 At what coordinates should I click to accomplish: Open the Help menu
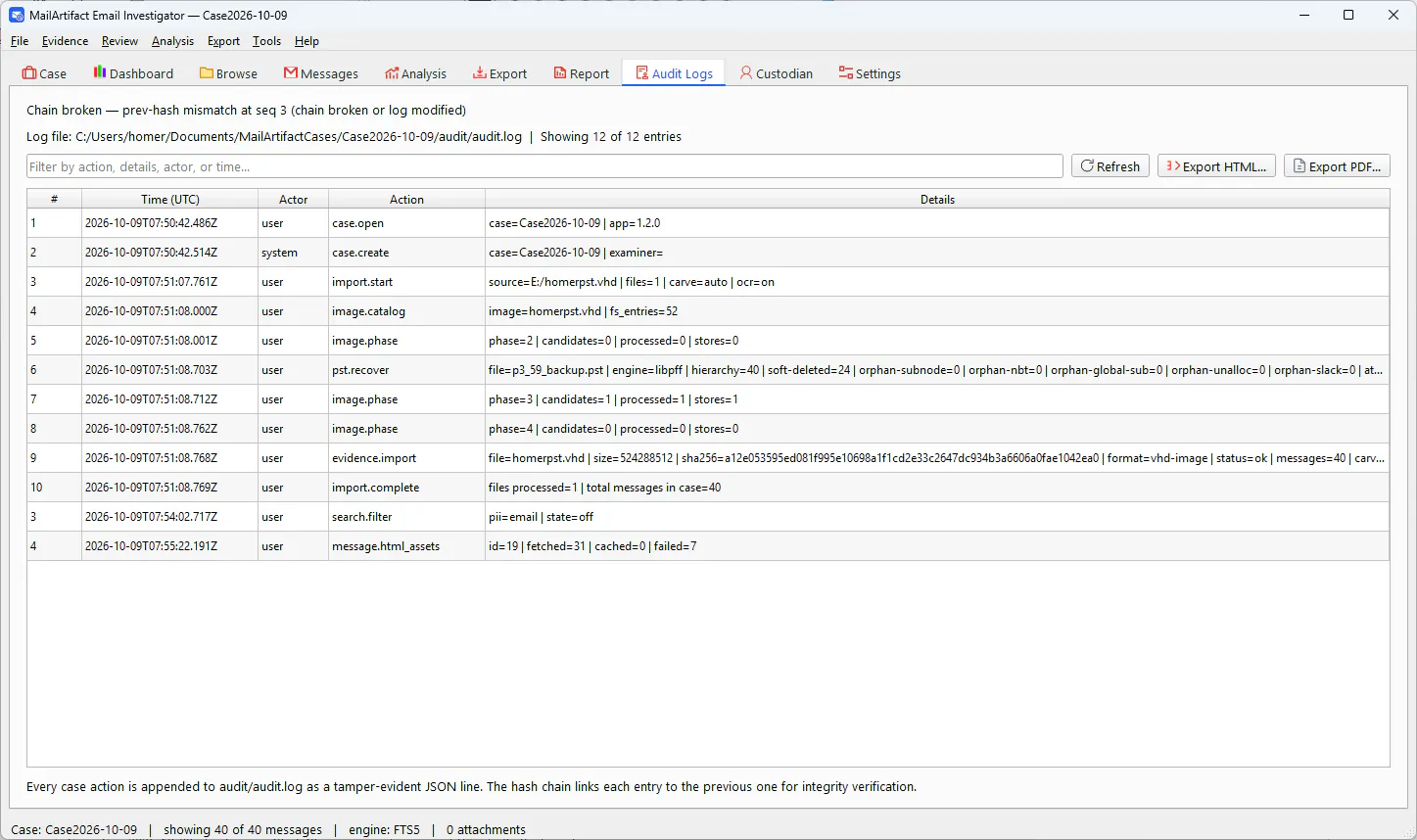point(307,41)
